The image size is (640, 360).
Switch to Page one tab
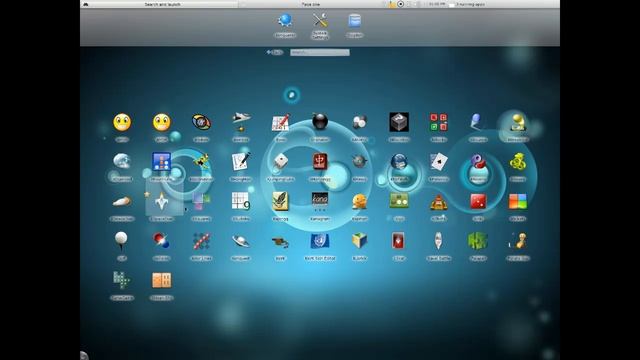tap(311, 4)
